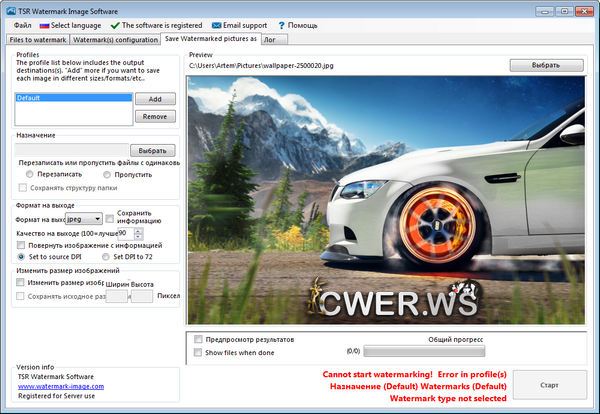Check the Show files when done option
The height and width of the screenshot is (414, 600).
pyautogui.click(x=198, y=352)
